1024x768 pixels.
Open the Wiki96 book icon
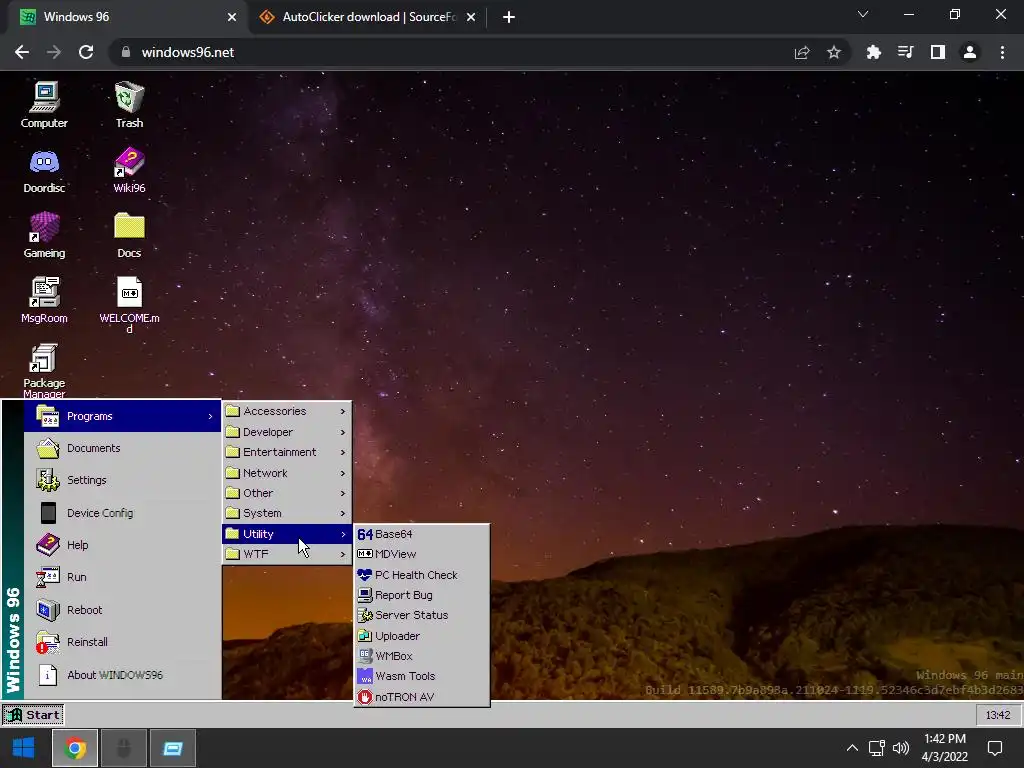pos(129,170)
